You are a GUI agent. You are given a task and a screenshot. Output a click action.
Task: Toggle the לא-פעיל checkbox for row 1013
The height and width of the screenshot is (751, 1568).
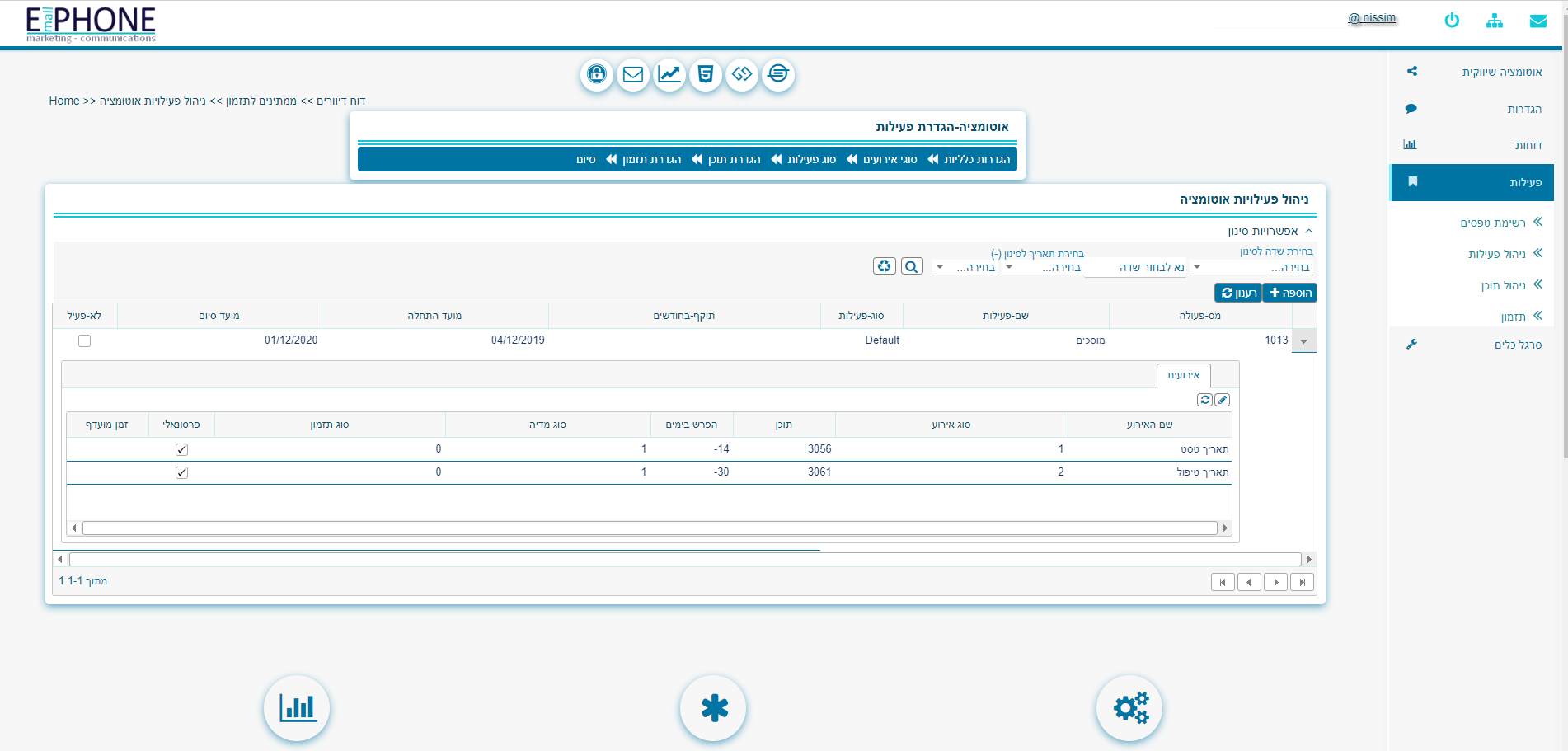point(84,340)
